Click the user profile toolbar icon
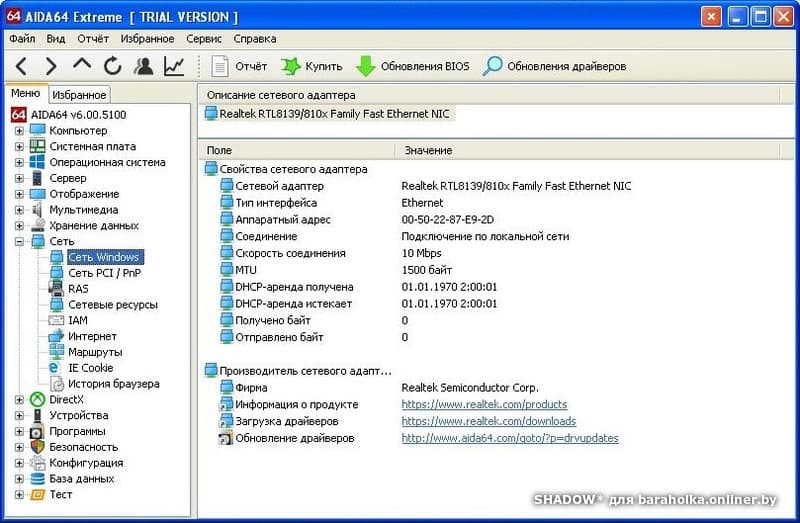The height and width of the screenshot is (523, 800). coord(143,66)
